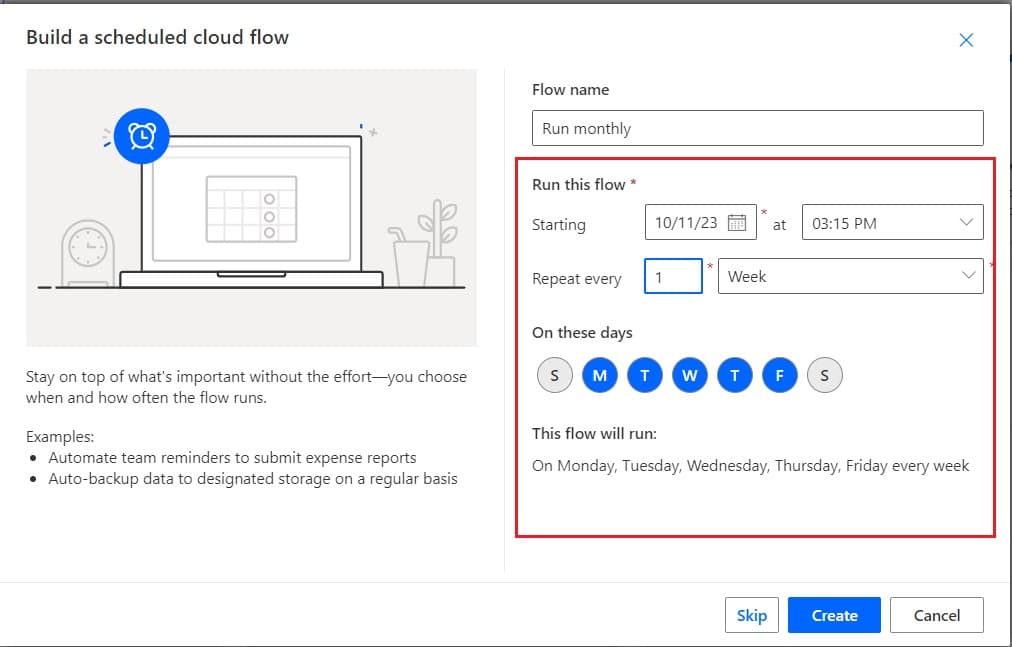Screen dimensions: 1012x647
Task: Click the 'Build a scheduled cloud flow' title
Action: pyautogui.click(x=157, y=37)
